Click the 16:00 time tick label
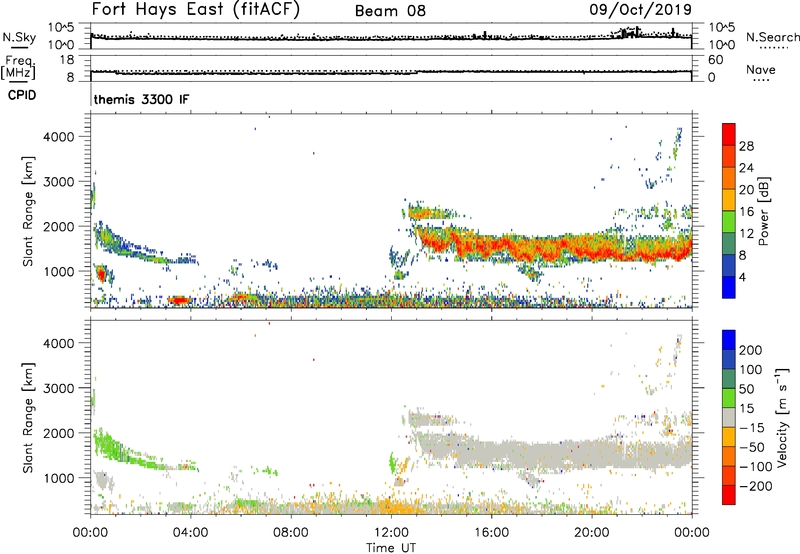The height and width of the screenshot is (554, 800). [491, 533]
